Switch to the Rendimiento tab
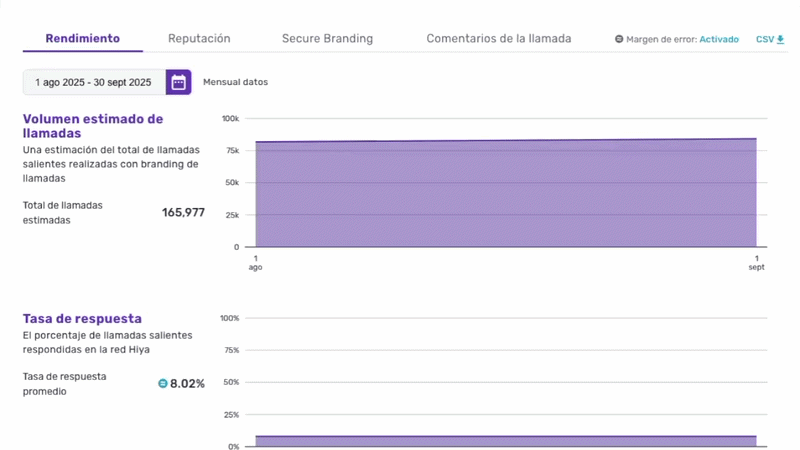Screen dimensions: 800x450 [83, 39]
